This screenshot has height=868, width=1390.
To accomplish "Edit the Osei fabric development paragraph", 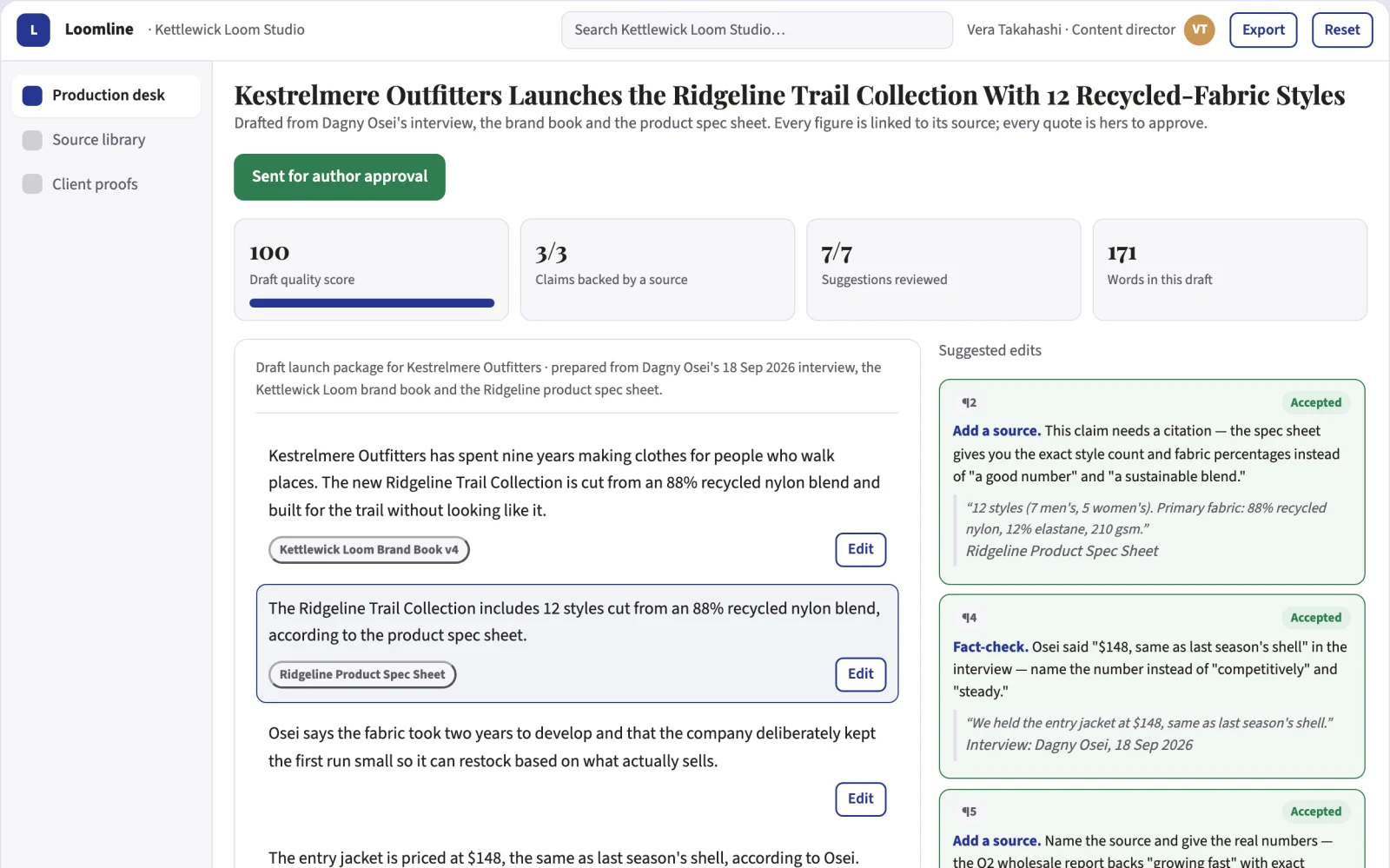I will (861, 799).
